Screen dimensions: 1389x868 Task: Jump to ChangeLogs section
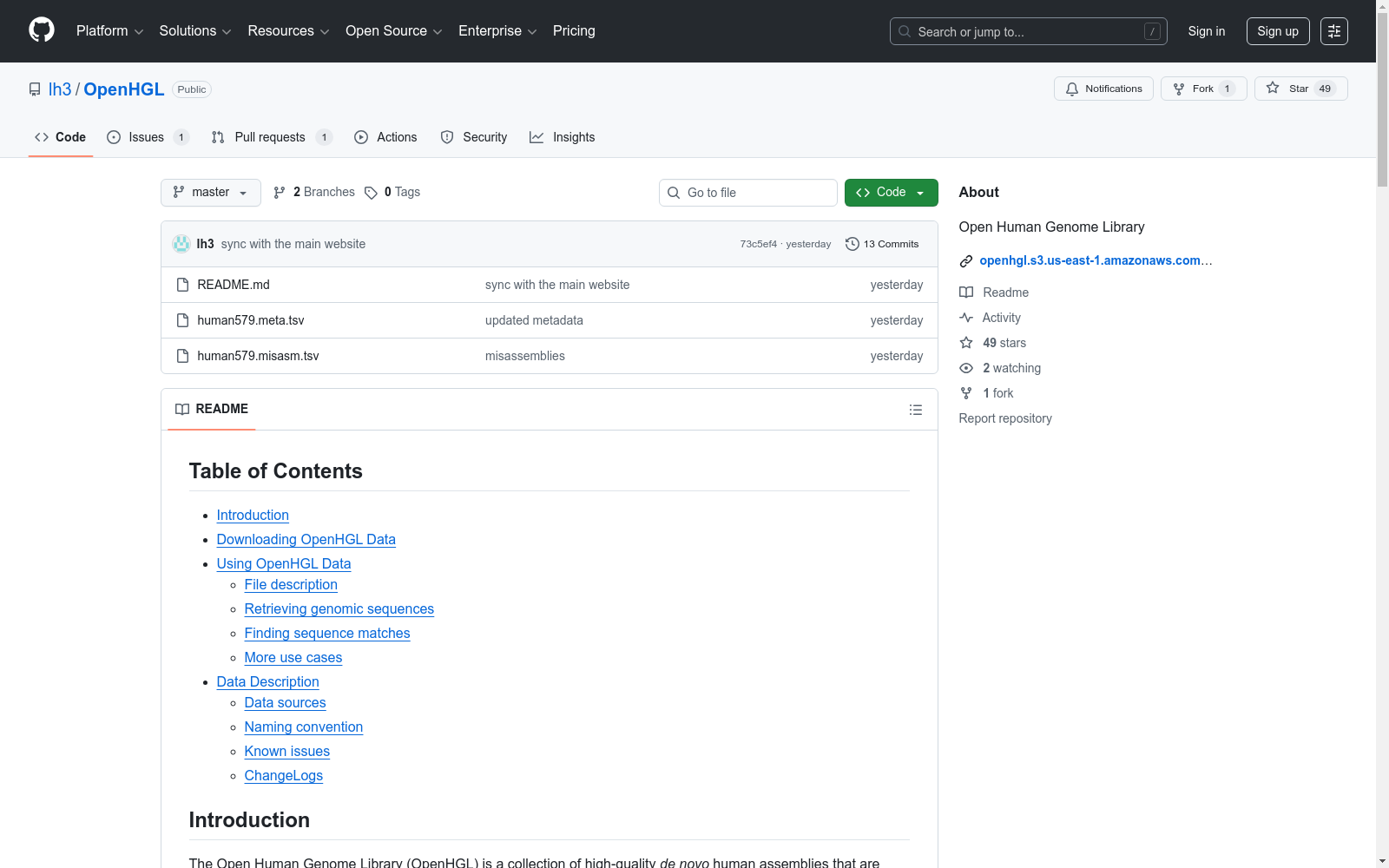(x=284, y=775)
